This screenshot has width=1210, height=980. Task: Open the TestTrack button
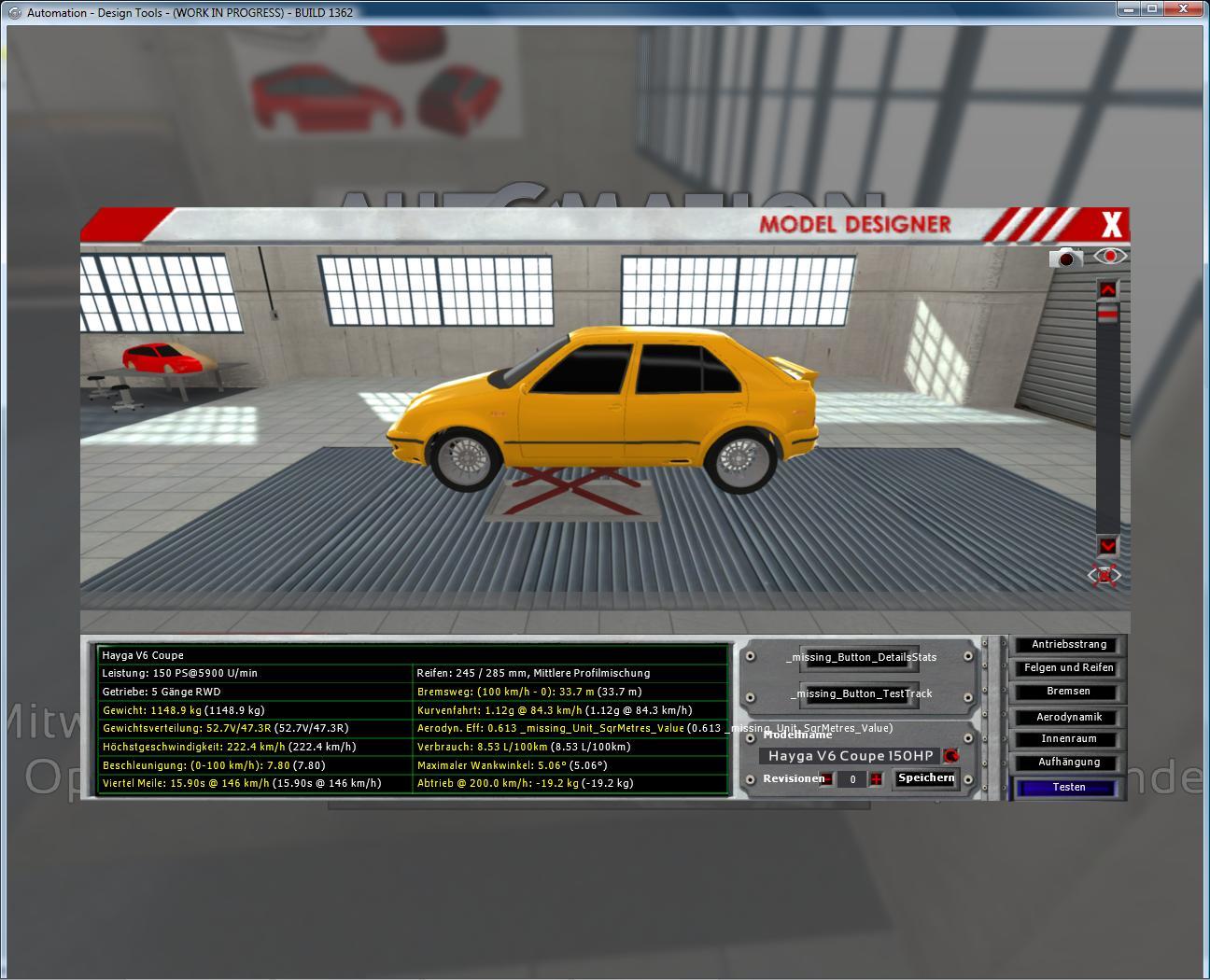click(860, 693)
